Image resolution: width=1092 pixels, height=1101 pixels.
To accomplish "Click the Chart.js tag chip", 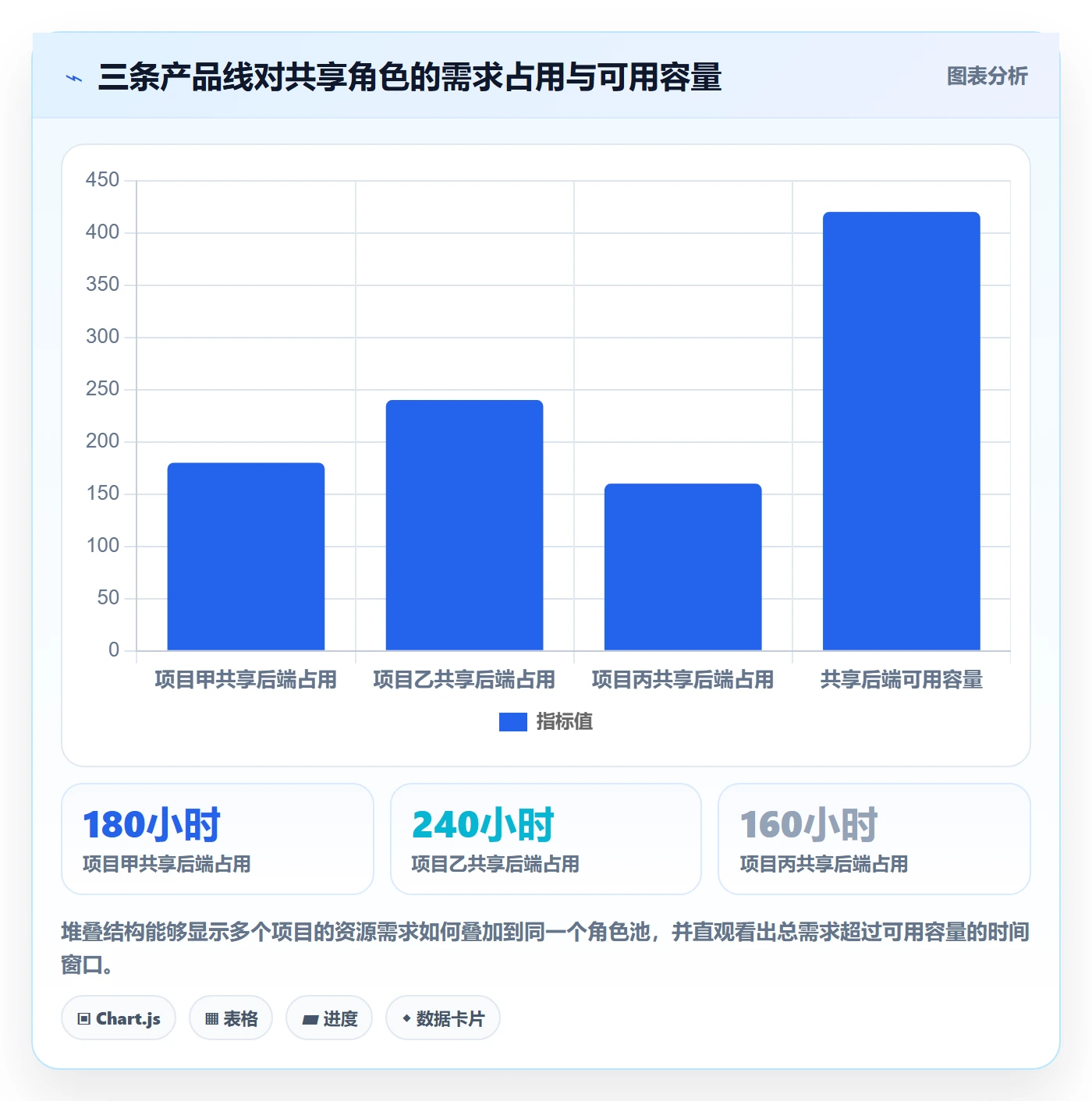I will pos(119,1018).
